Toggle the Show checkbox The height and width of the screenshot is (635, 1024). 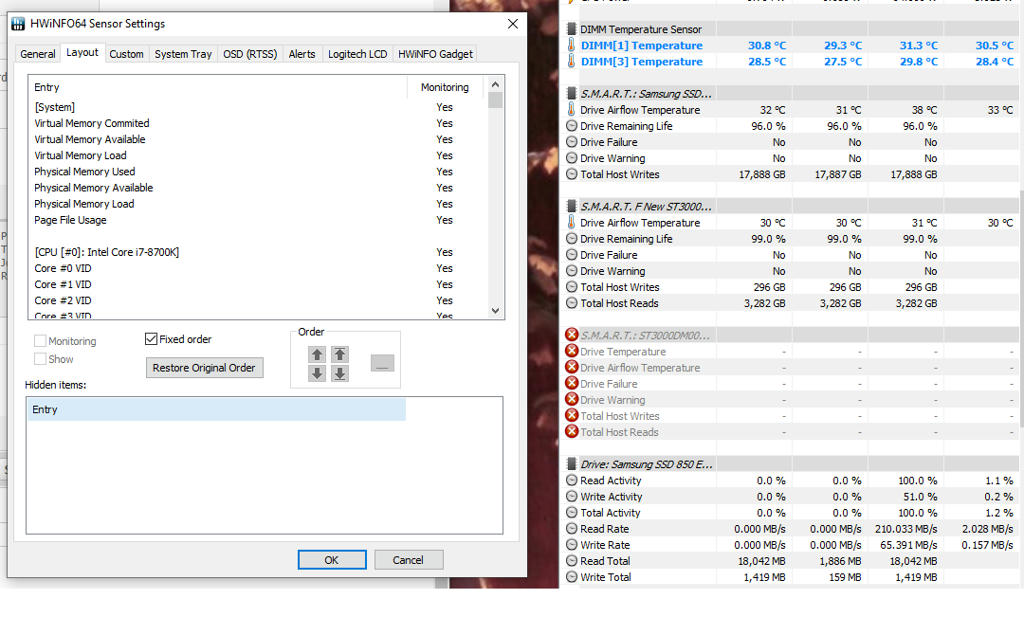coord(40,359)
